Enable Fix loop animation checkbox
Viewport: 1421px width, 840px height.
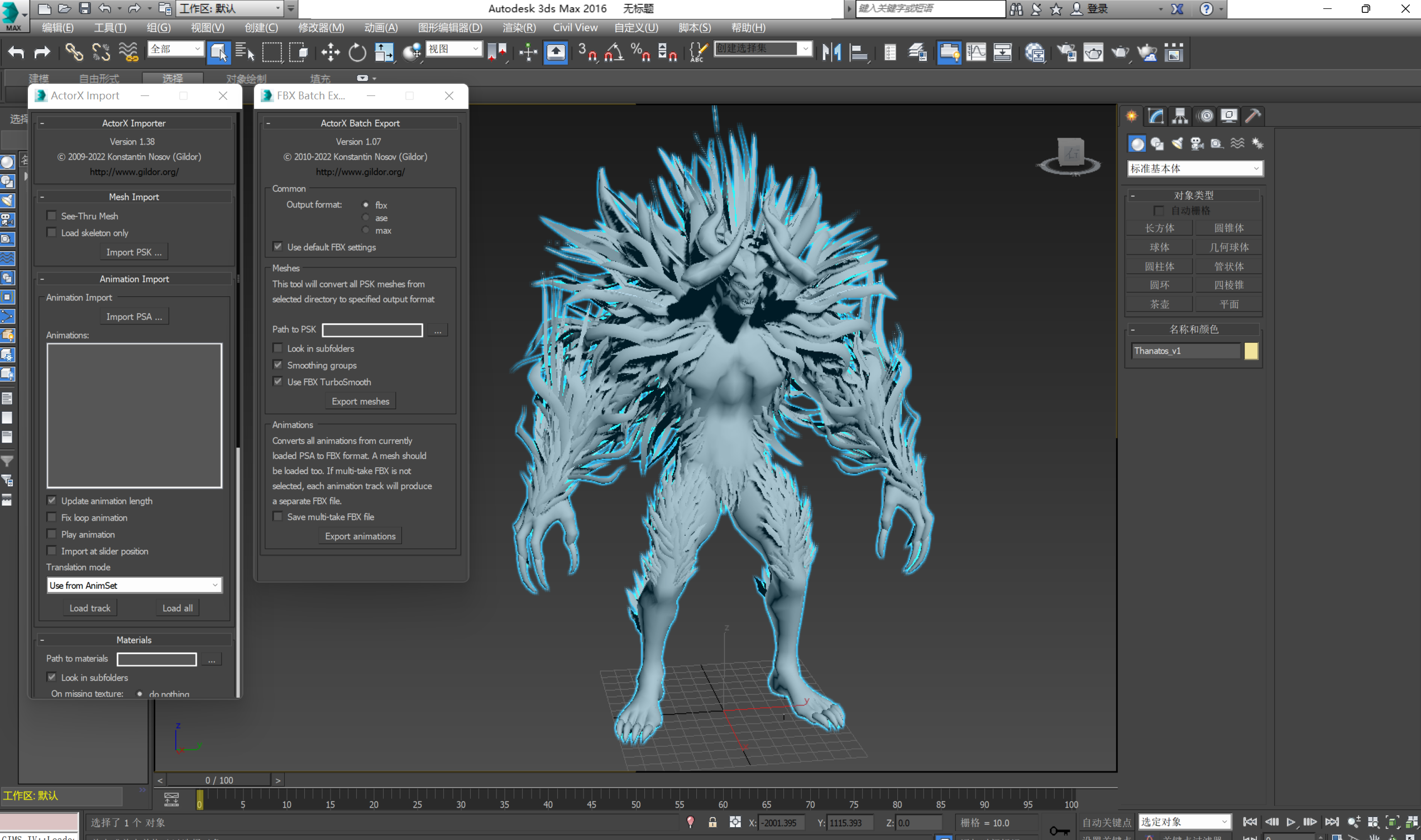click(51, 517)
